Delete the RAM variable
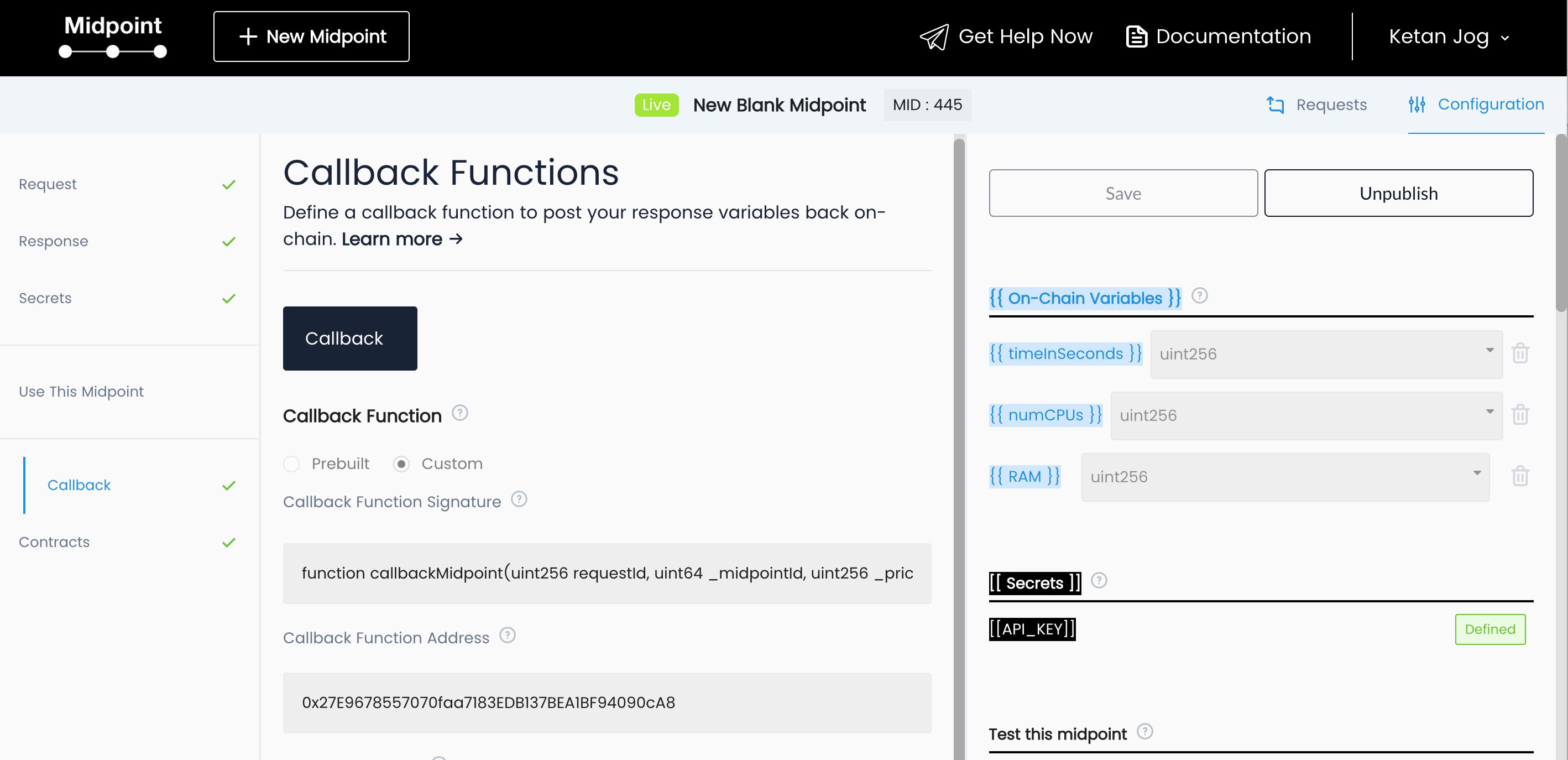The image size is (1568, 760). tap(1520, 476)
